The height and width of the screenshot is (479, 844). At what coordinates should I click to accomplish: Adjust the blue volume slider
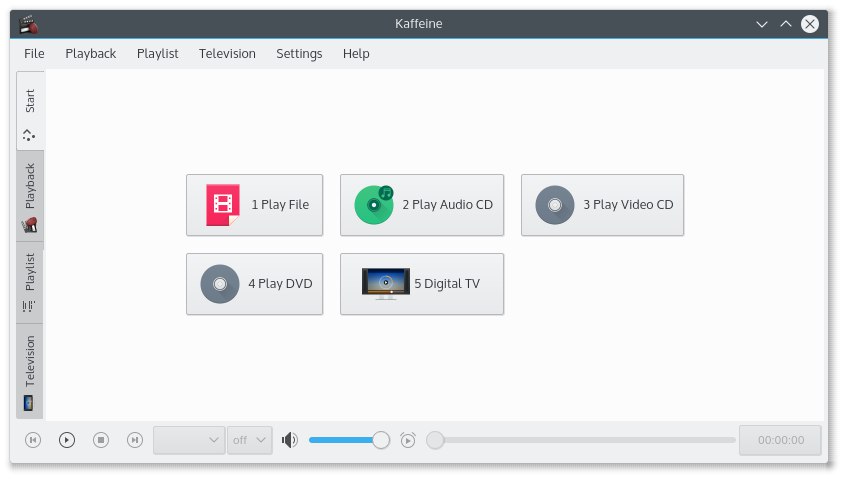pos(349,440)
